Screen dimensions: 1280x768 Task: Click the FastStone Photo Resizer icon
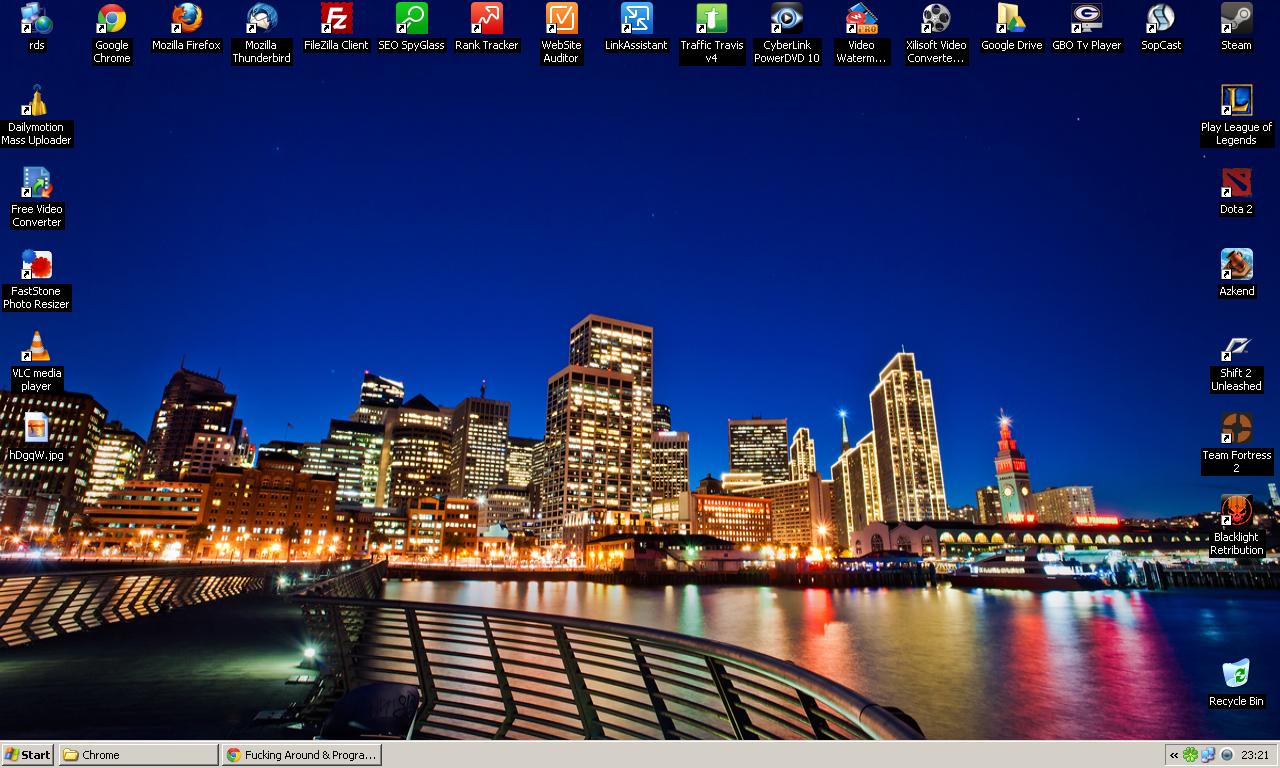point(36,266)
